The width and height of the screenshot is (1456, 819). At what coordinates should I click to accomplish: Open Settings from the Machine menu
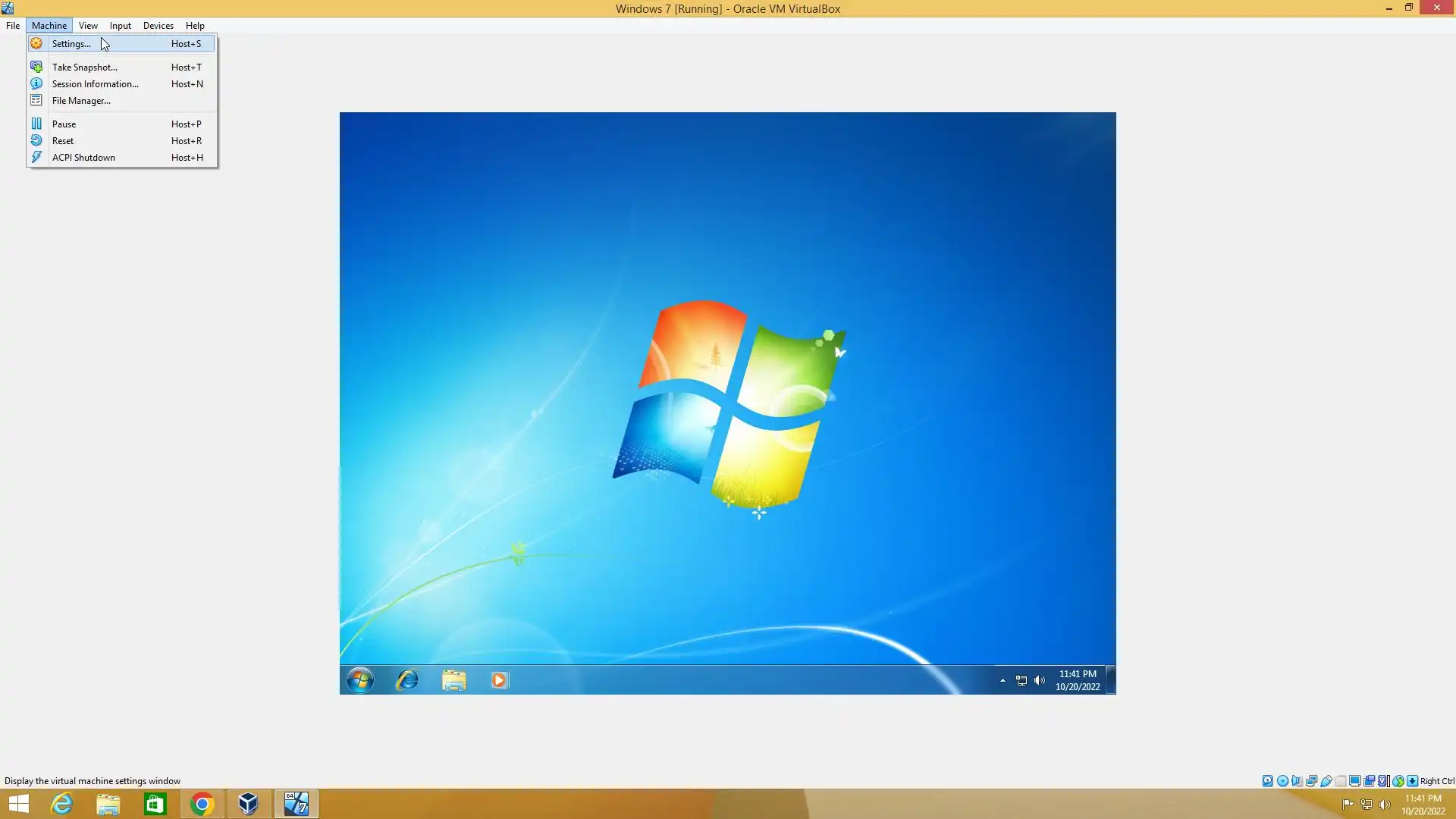click(x=71, y=44)
